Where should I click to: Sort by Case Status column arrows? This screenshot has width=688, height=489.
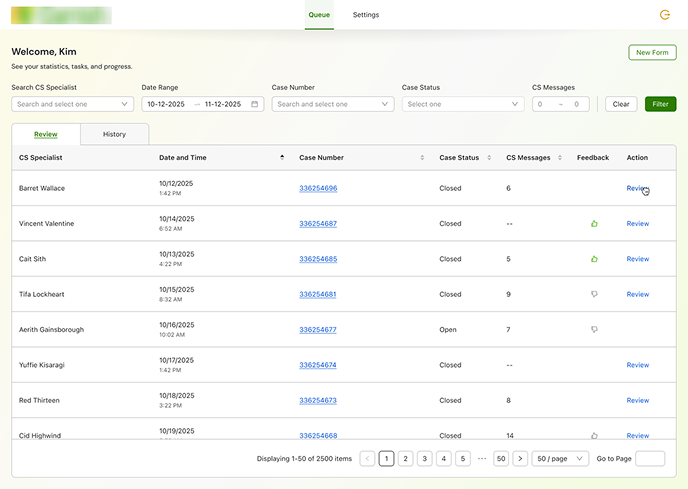[x=489, y=157]
